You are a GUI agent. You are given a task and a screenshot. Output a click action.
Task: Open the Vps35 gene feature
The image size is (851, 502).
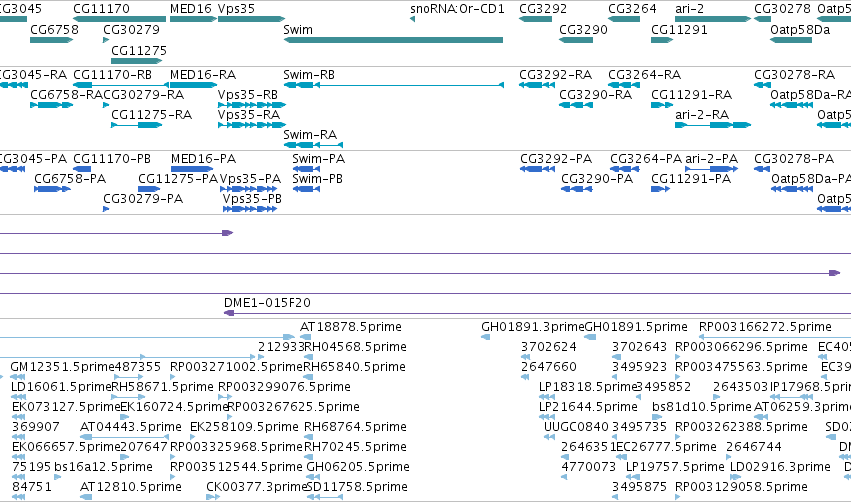click(x=251, y=19)
